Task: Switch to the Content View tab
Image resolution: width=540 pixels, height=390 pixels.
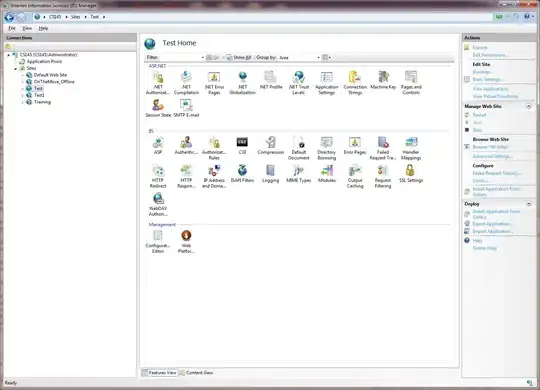Action: point(196,373)
